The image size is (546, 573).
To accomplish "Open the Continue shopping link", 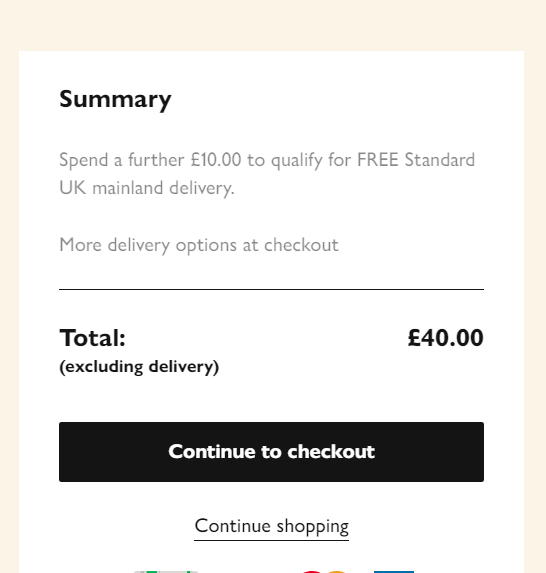I will (x=272, y=527).
